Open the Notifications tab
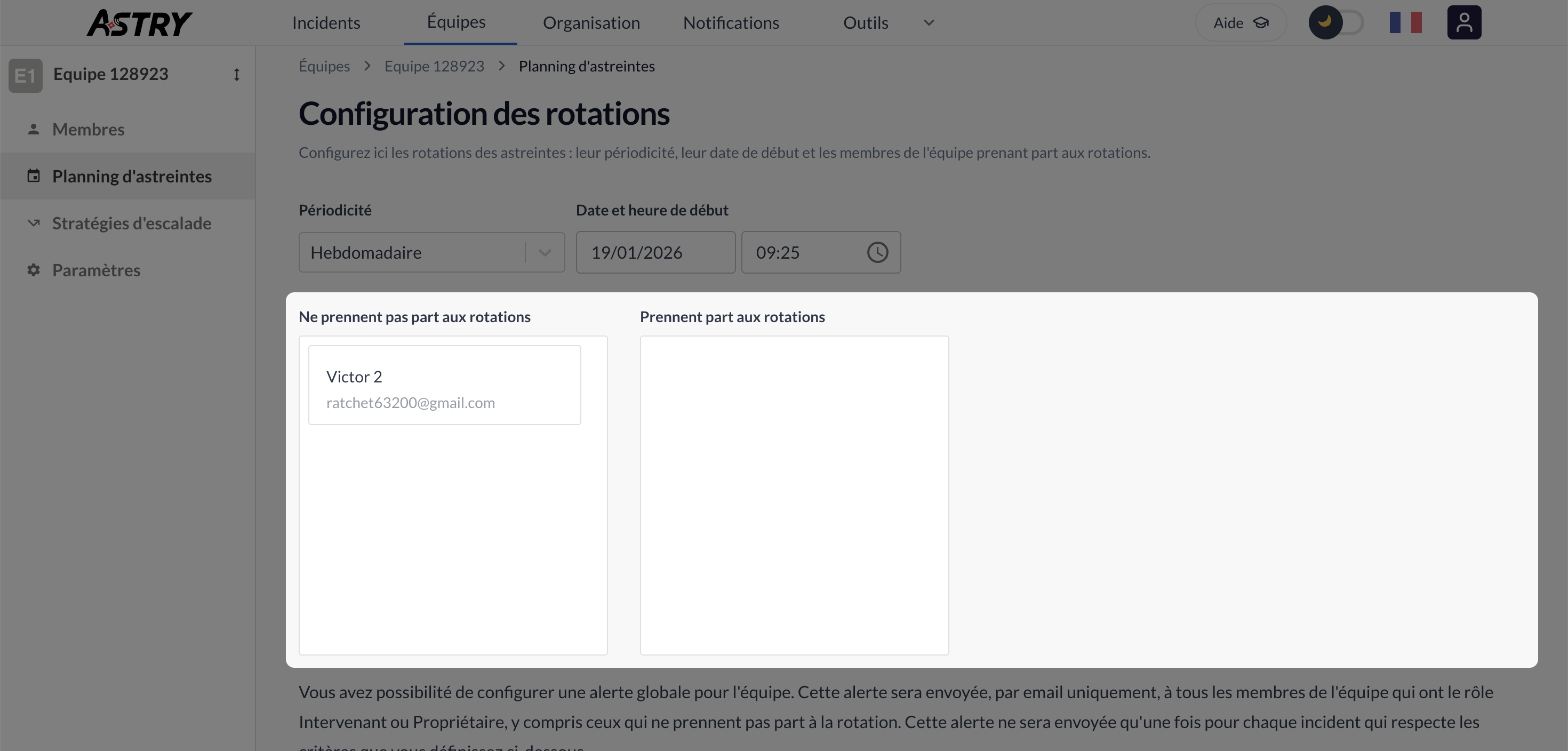Screen dimensions: 1568x751 [x=731, y=23]
